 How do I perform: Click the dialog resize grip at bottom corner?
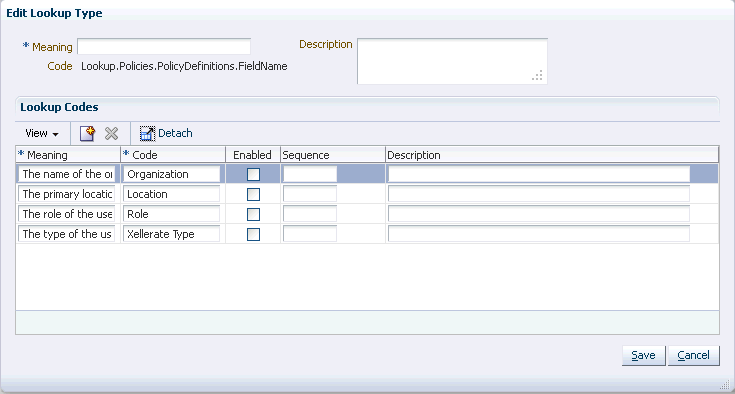pos(725,385)
